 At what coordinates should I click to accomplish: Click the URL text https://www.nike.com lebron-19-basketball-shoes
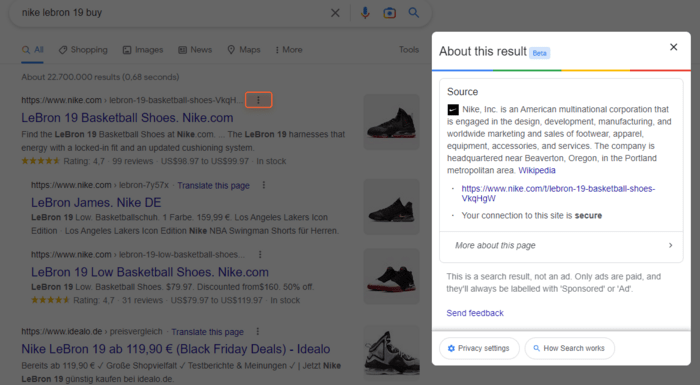coord(132,100)
